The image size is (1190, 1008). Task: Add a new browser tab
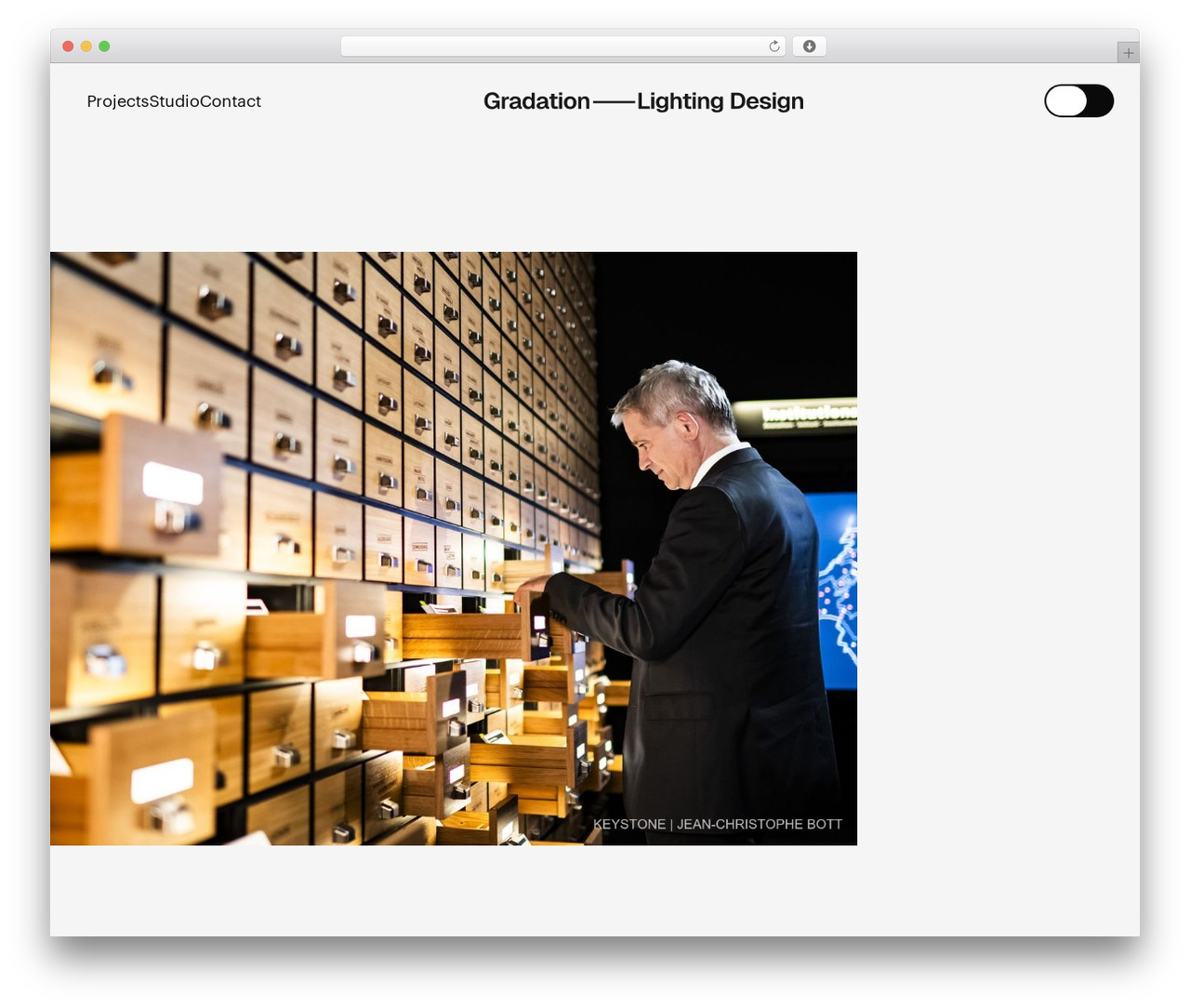pos(1128,53)
